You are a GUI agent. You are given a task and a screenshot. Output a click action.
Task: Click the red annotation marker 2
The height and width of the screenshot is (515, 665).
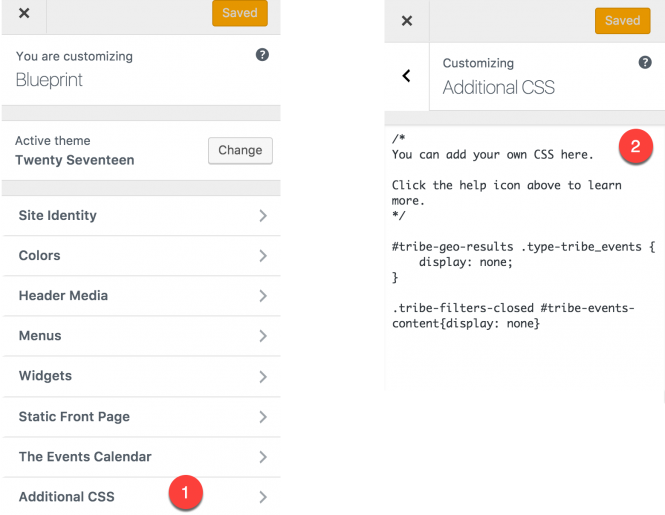pyautogui.click(x=635, y=147)
